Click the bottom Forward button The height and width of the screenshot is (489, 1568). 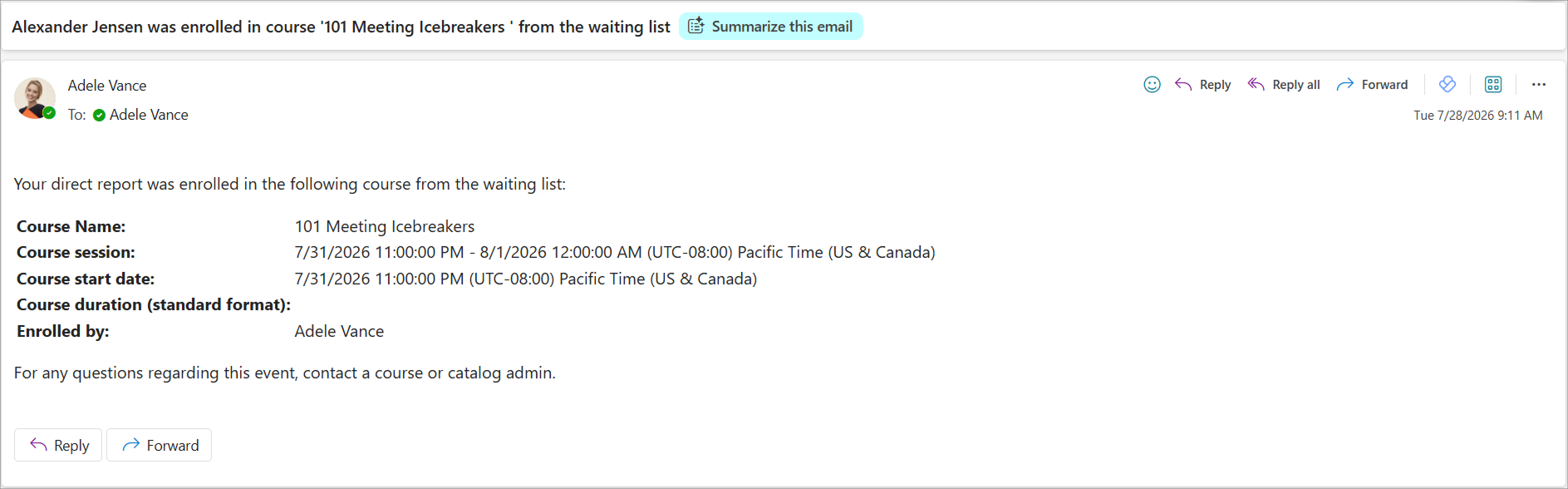click(160, 445)
